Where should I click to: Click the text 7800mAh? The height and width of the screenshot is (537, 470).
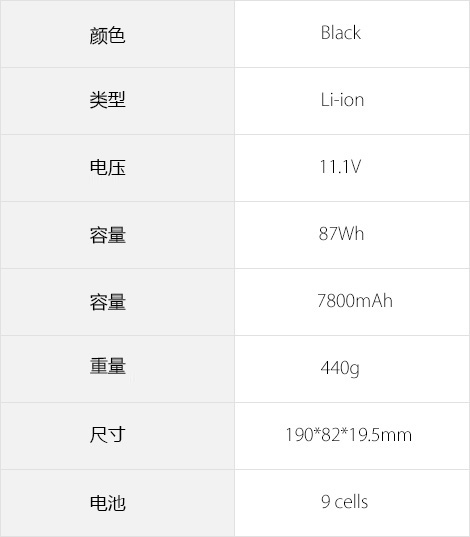355,301
